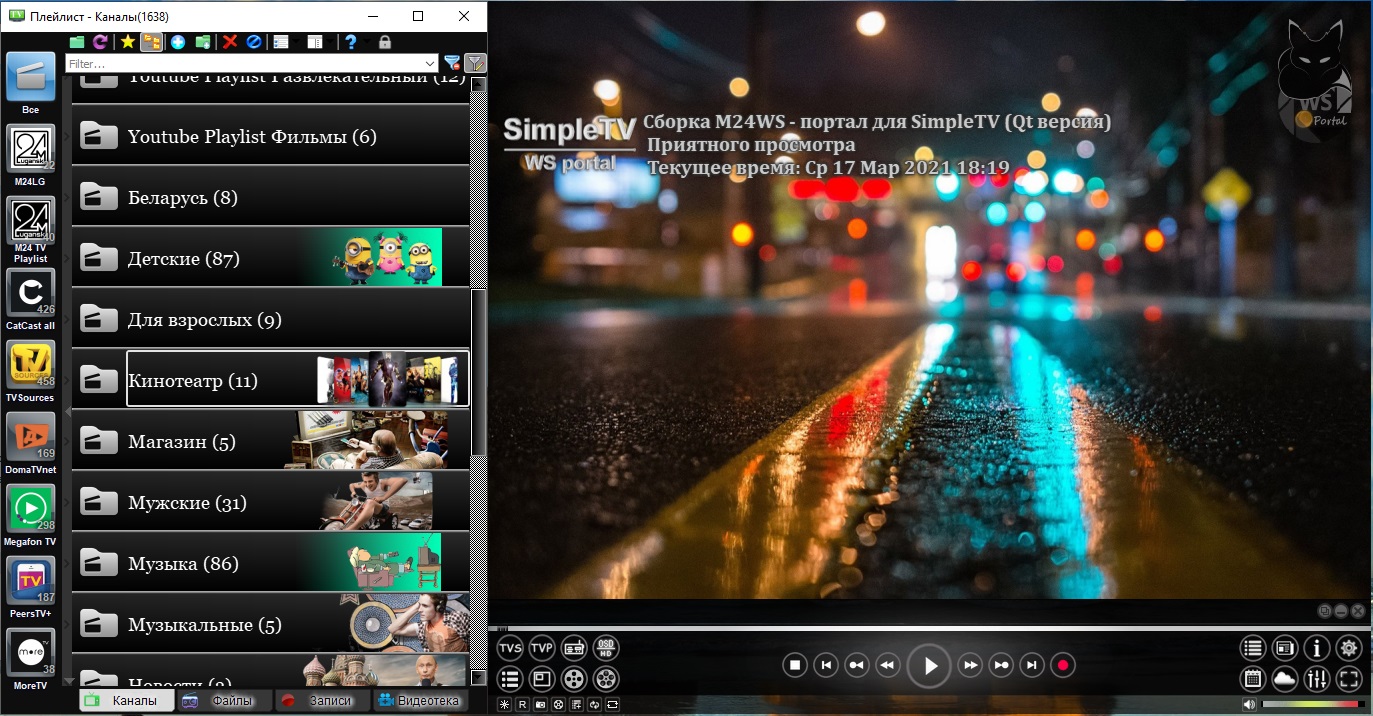Click the red X delete icon

tap(230, 42)
